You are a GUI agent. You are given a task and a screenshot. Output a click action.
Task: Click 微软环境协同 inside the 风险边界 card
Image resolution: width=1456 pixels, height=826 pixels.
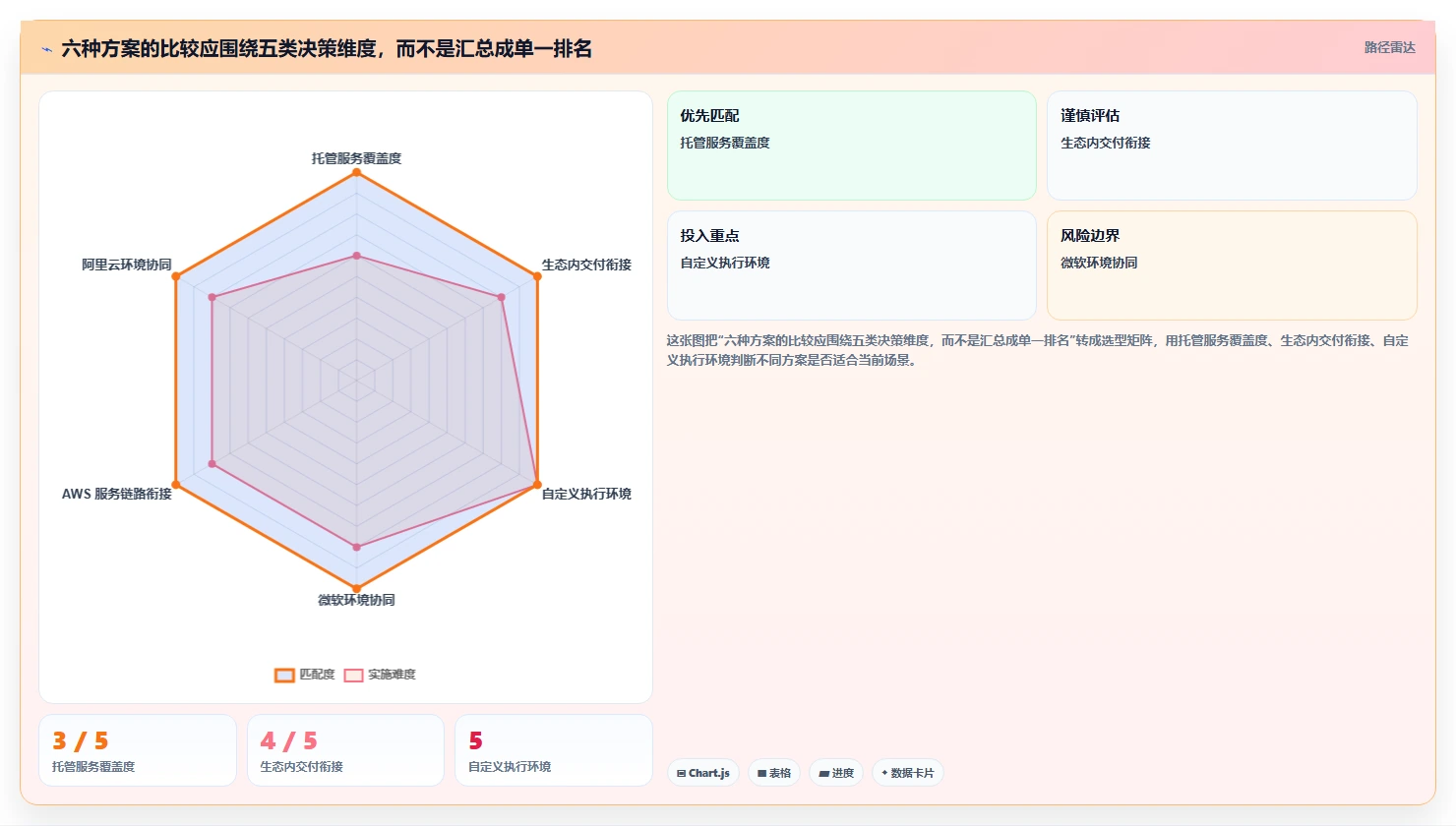tap(1099, 263)
